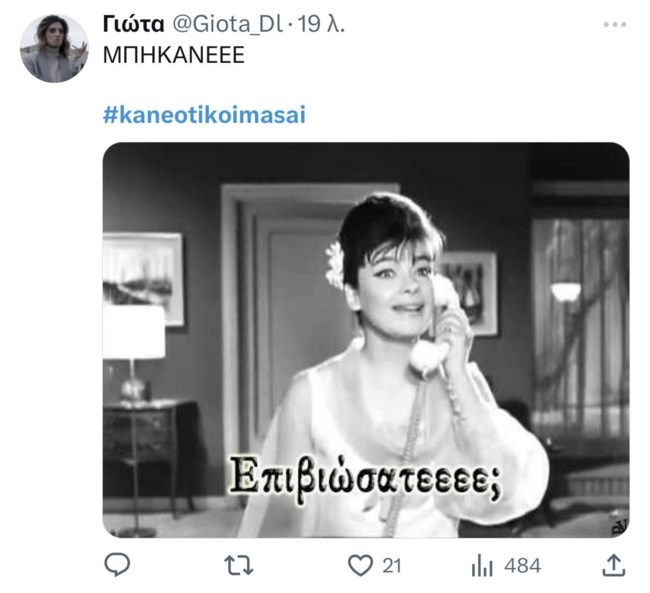Open Γιώτα's profile picture
This screenshot has height=593, width=650.
[x=54, y=48]
